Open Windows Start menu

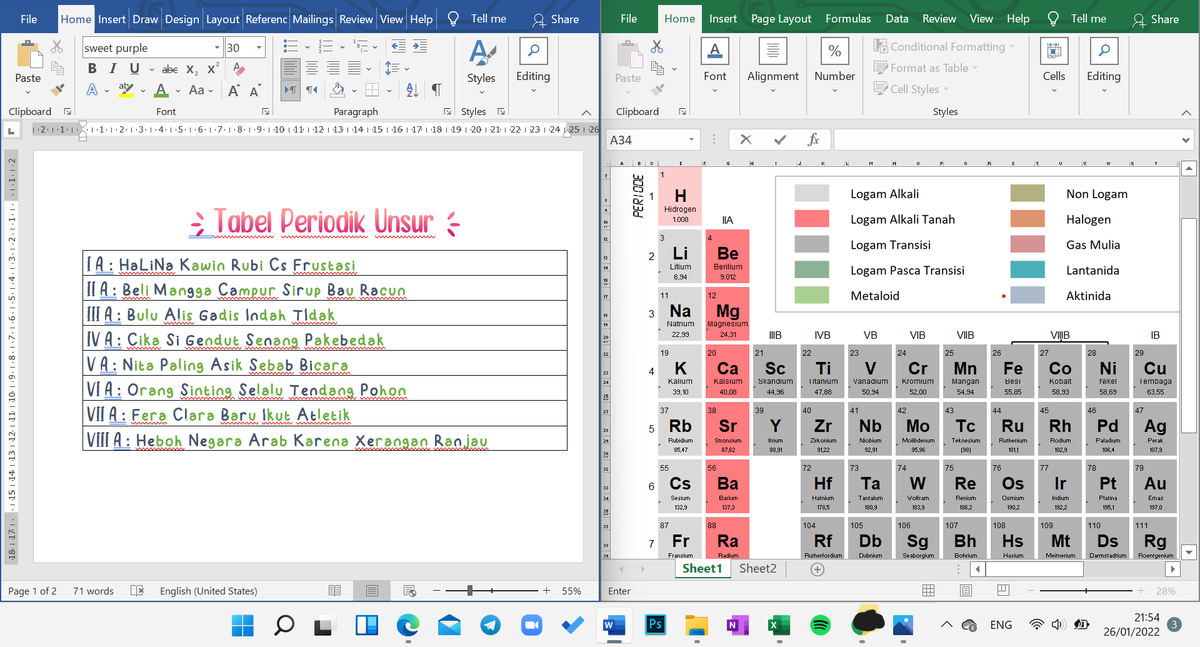pos(243,625)
